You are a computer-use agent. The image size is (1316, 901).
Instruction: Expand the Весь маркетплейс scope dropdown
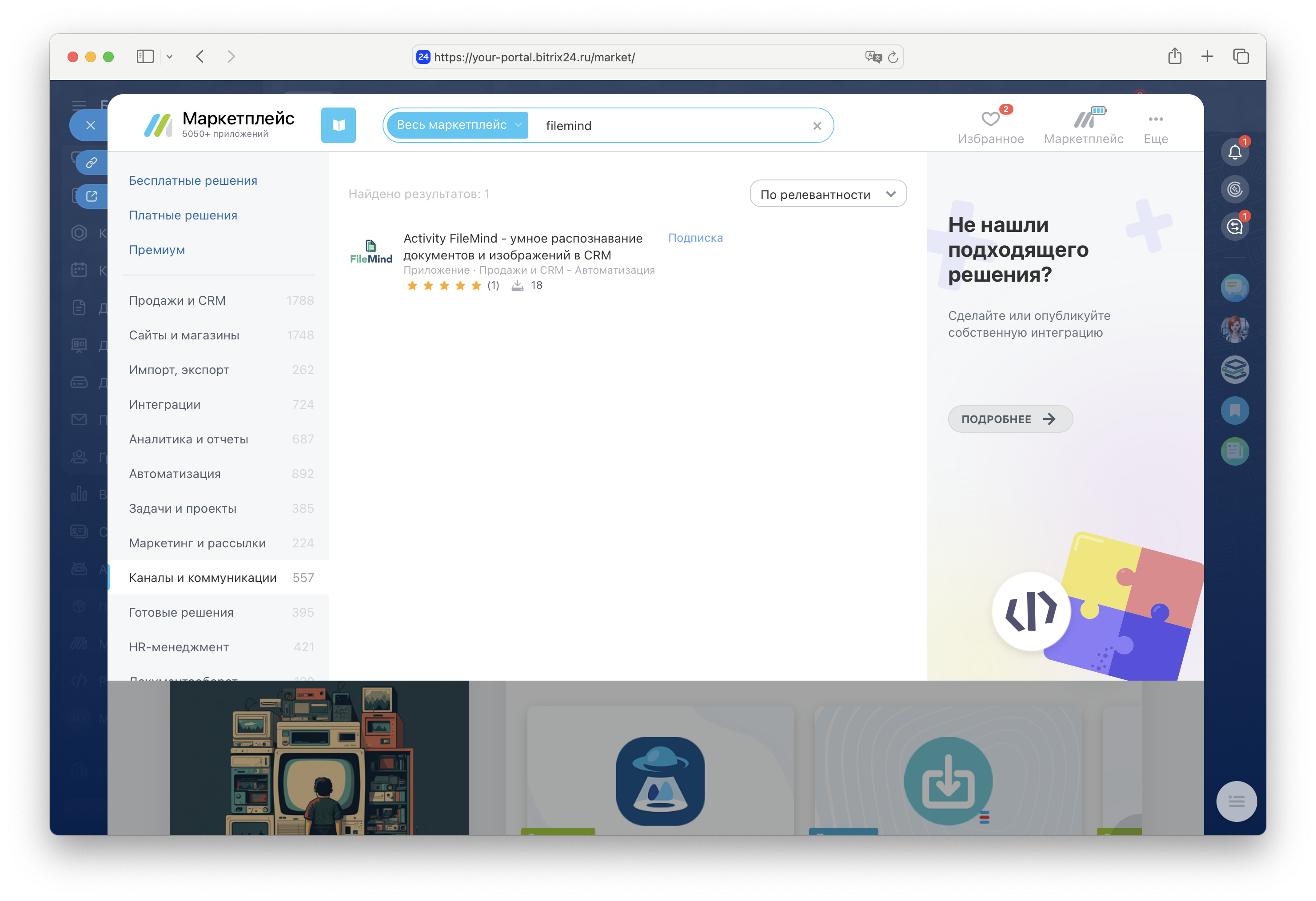point(458,125)
